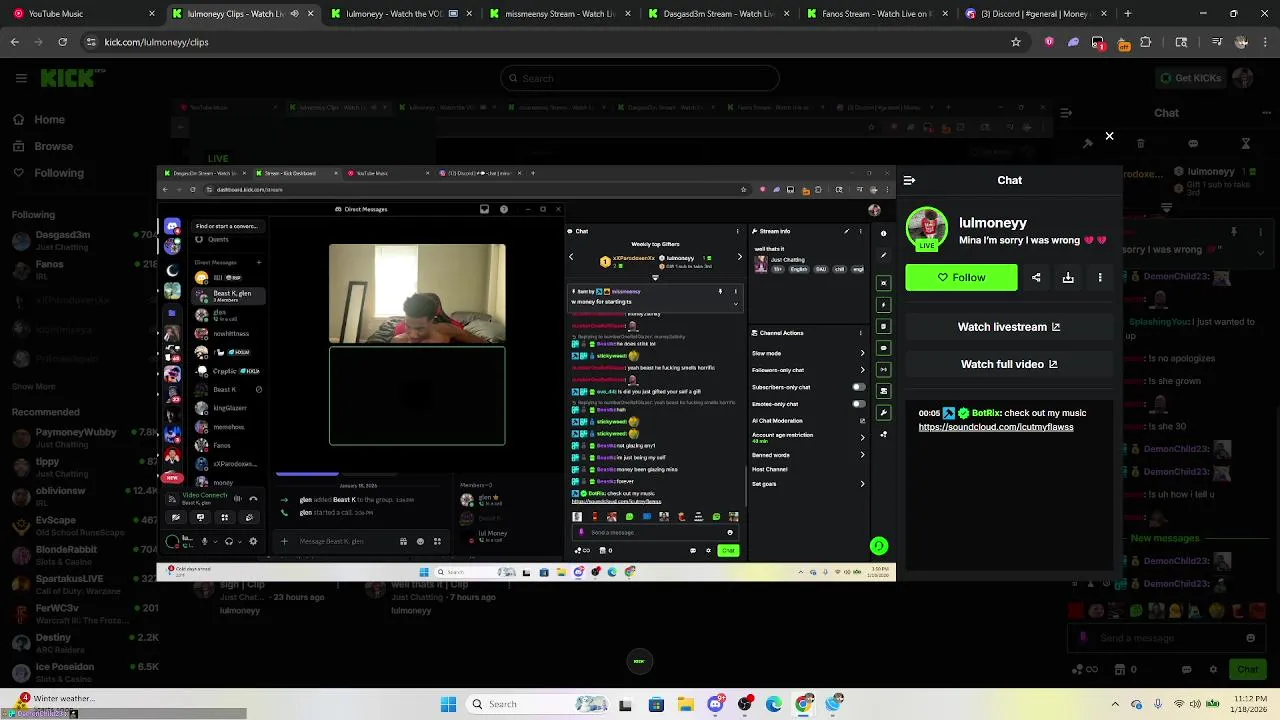Image resolution: width=1280 pixels, height=720 pixels.
Task: Open lulmoneyy's live avatar in the overlay
Action: click(x=927, y=229)
